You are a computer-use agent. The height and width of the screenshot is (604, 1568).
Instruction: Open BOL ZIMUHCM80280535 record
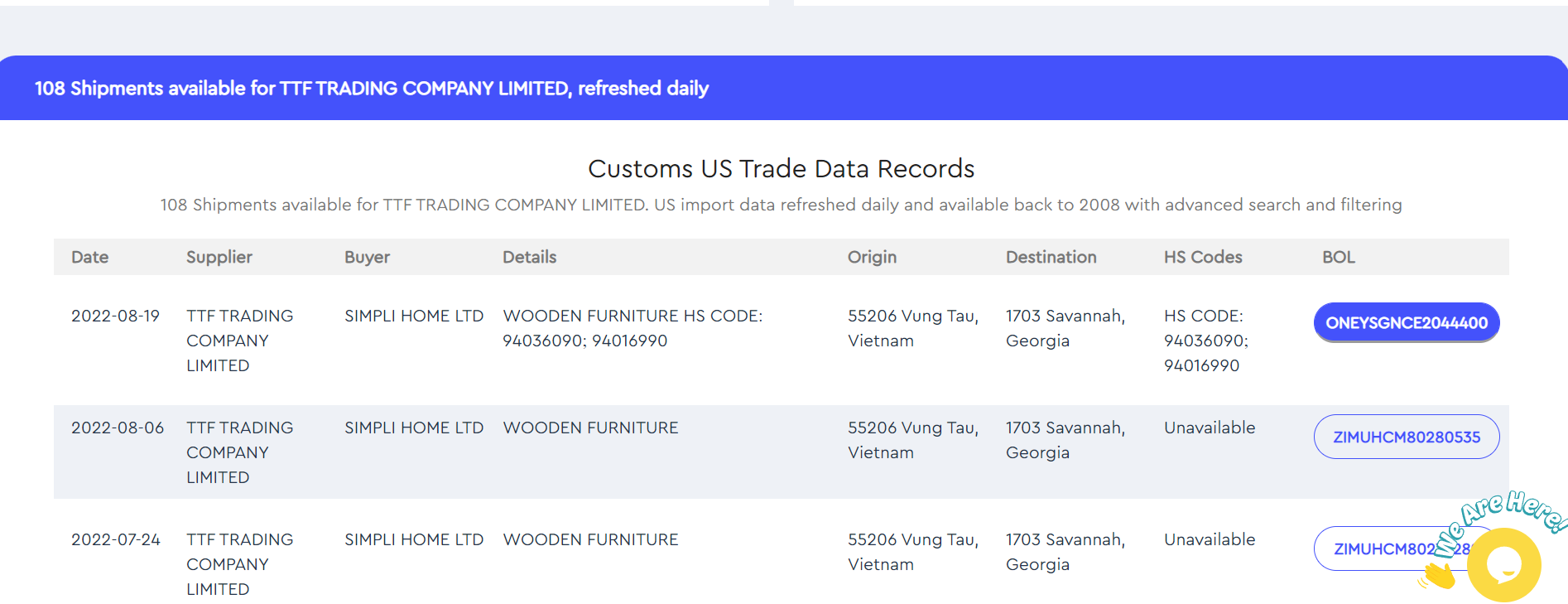coord(1406,437)
